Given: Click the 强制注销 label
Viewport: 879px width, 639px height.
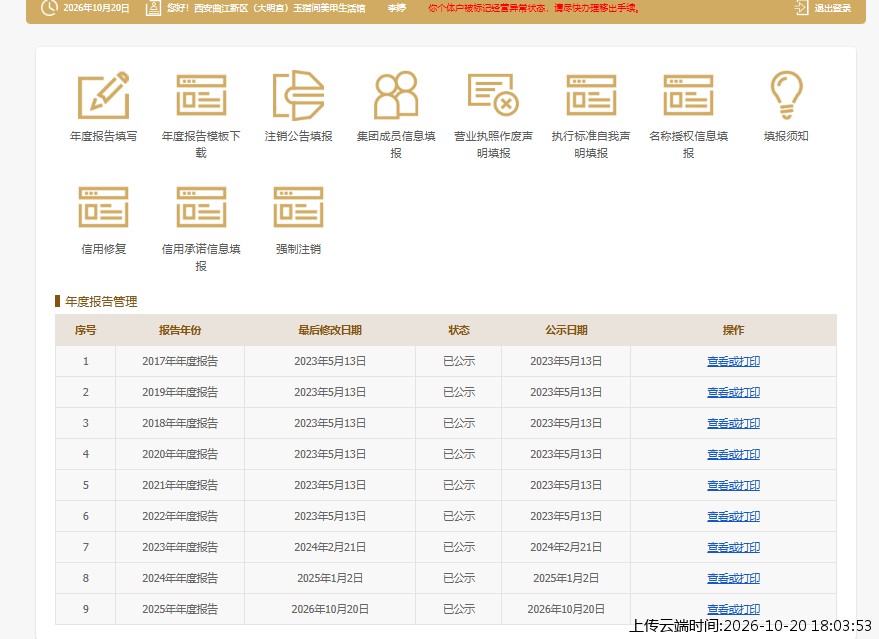Looking at the screenshot, I should 298,249.
